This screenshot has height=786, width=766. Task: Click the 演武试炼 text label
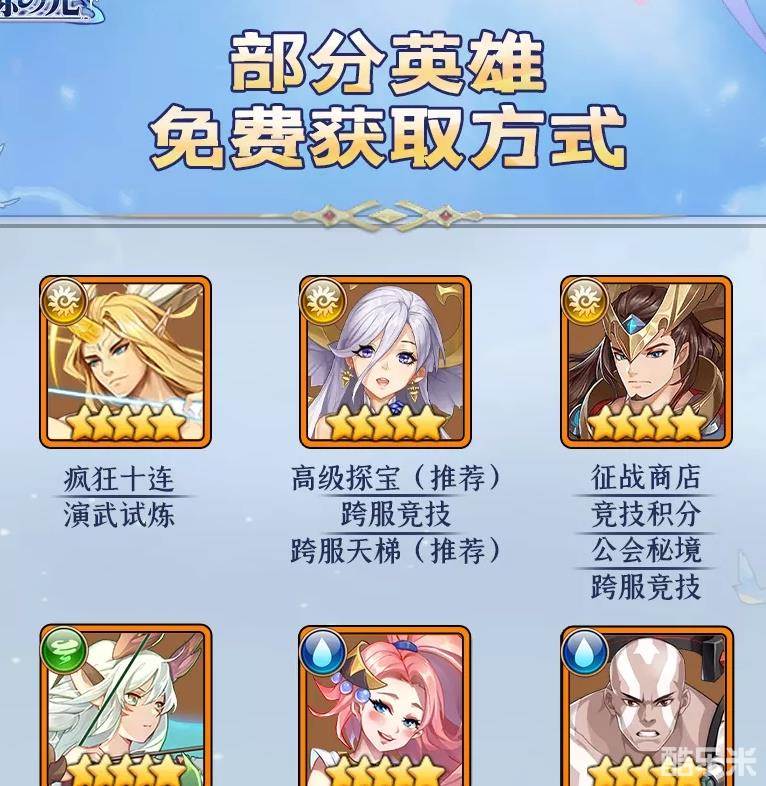coord(119,515)
